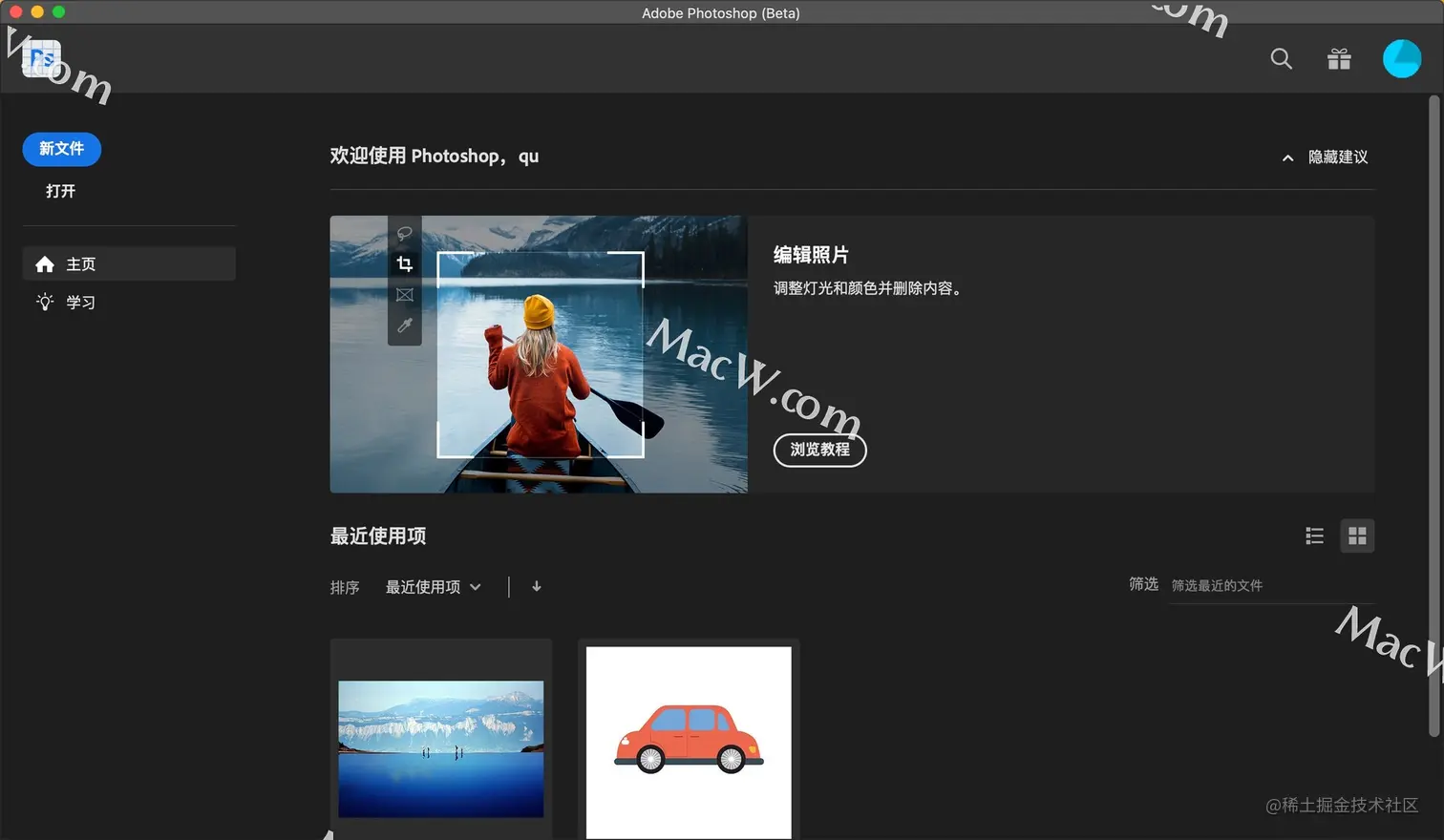
Task: Click the 打开 button
Action: pyautogui.click(x=61, y=191)
